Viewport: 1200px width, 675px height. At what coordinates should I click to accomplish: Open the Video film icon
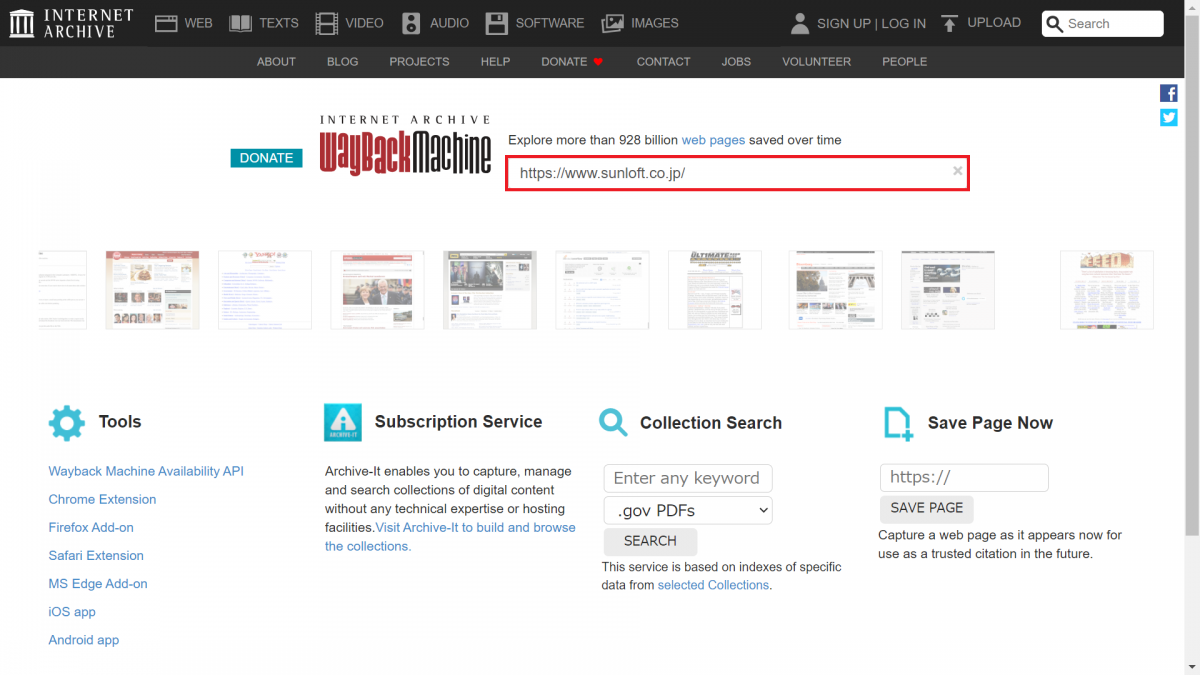tap(326, 23)
